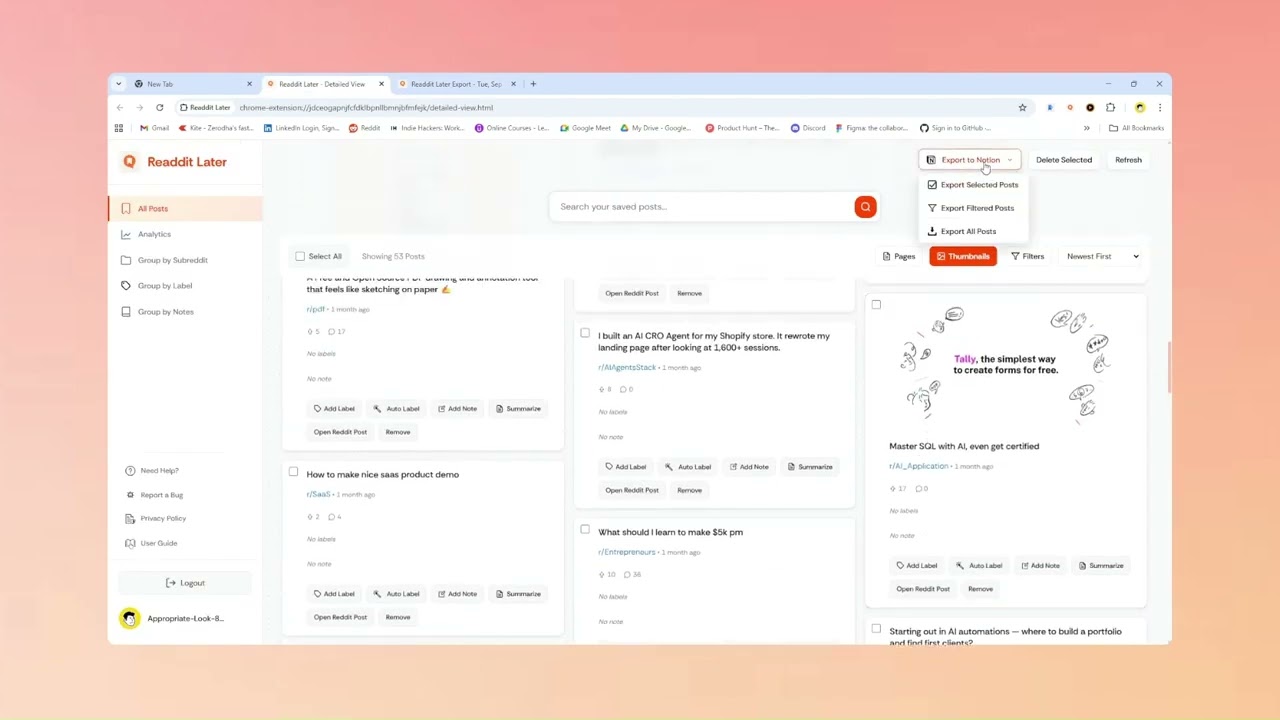Click the Report a Bug link
The width and height of the screenshot is (1280, 720).
(x=154, y=495)
